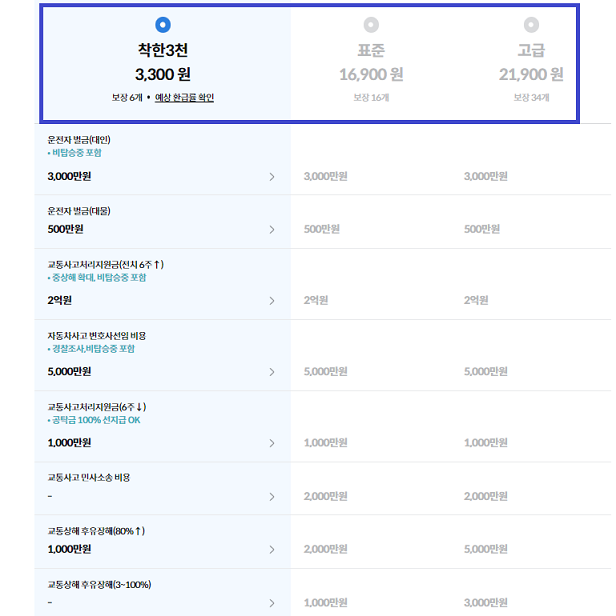Select the 고급 plan radio button
616x616 pixels.
click(x=531, y=25)
